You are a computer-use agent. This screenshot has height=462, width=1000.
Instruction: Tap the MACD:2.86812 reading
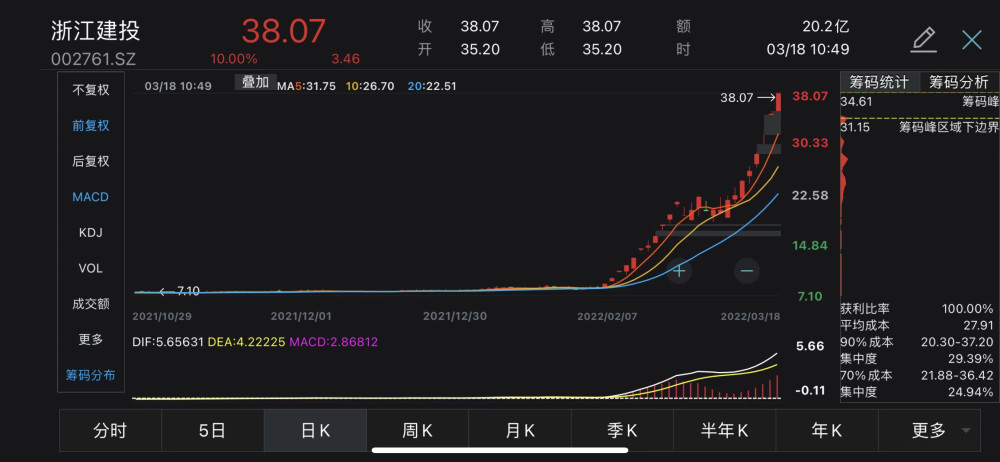(x=334, y=342)
